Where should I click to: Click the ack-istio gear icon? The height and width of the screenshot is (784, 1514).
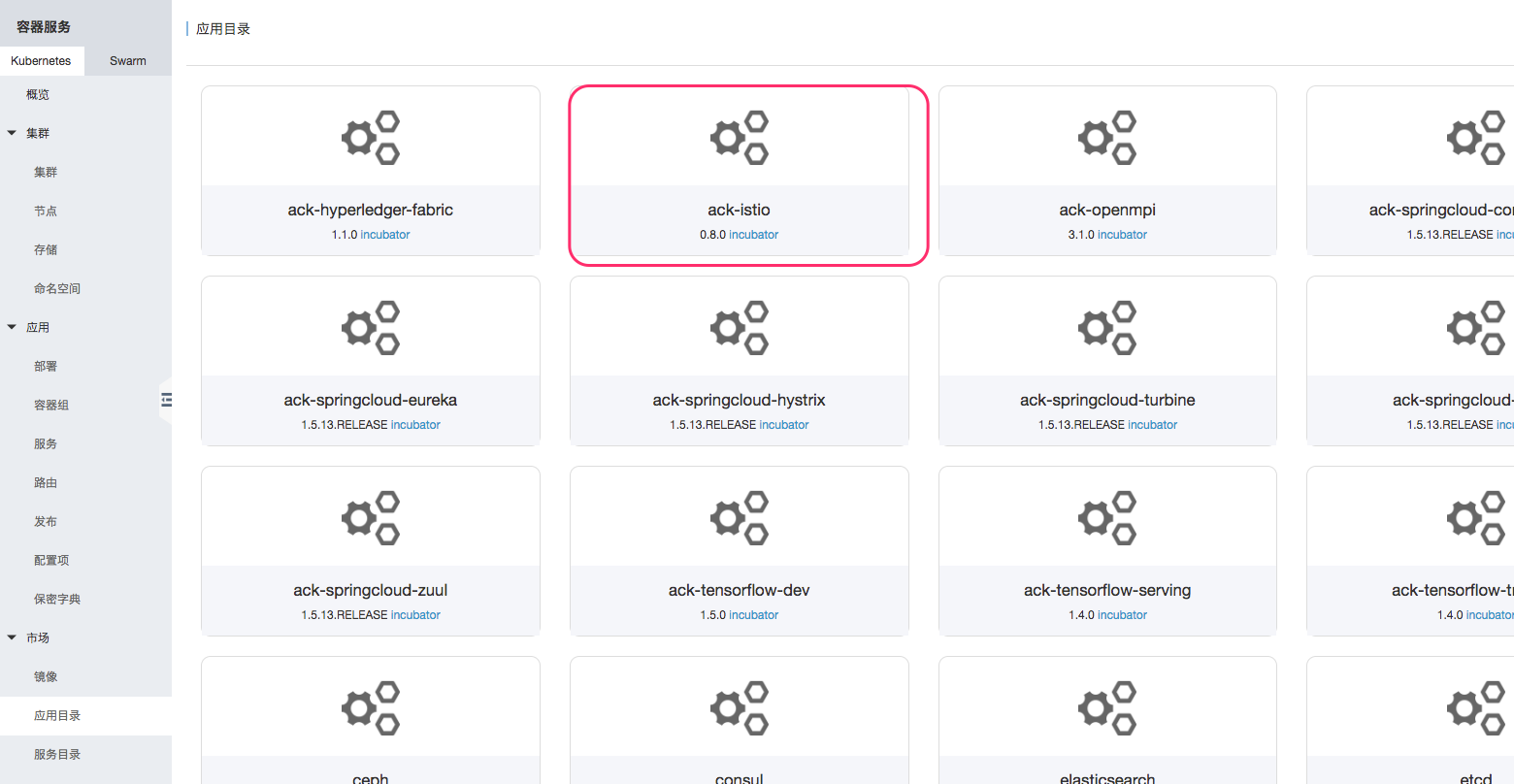(740, 138)
